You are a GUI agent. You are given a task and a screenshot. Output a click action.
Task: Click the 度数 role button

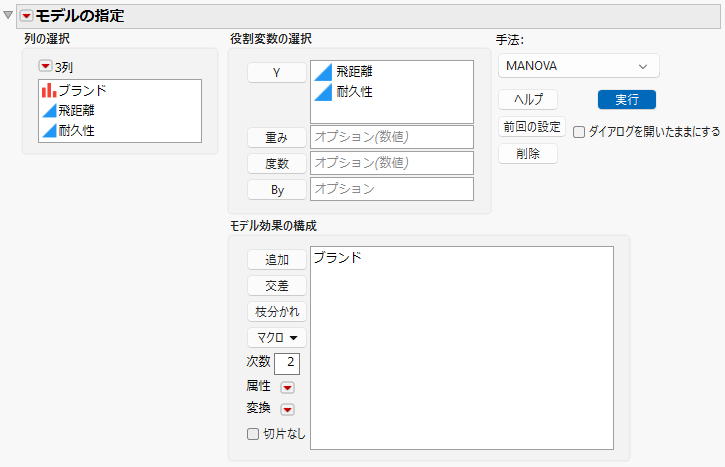tap(276, 163)
